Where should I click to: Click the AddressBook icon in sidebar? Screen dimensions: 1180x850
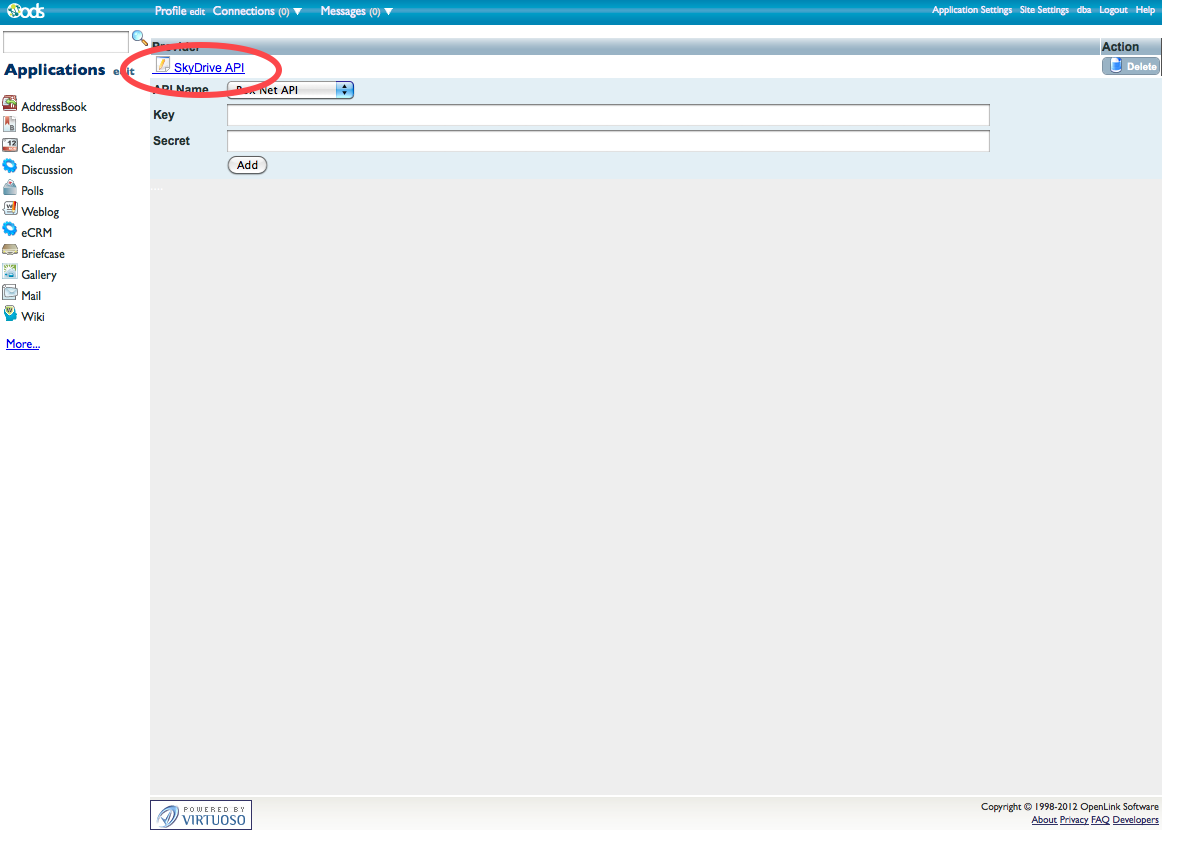click(x=10, y=104)
